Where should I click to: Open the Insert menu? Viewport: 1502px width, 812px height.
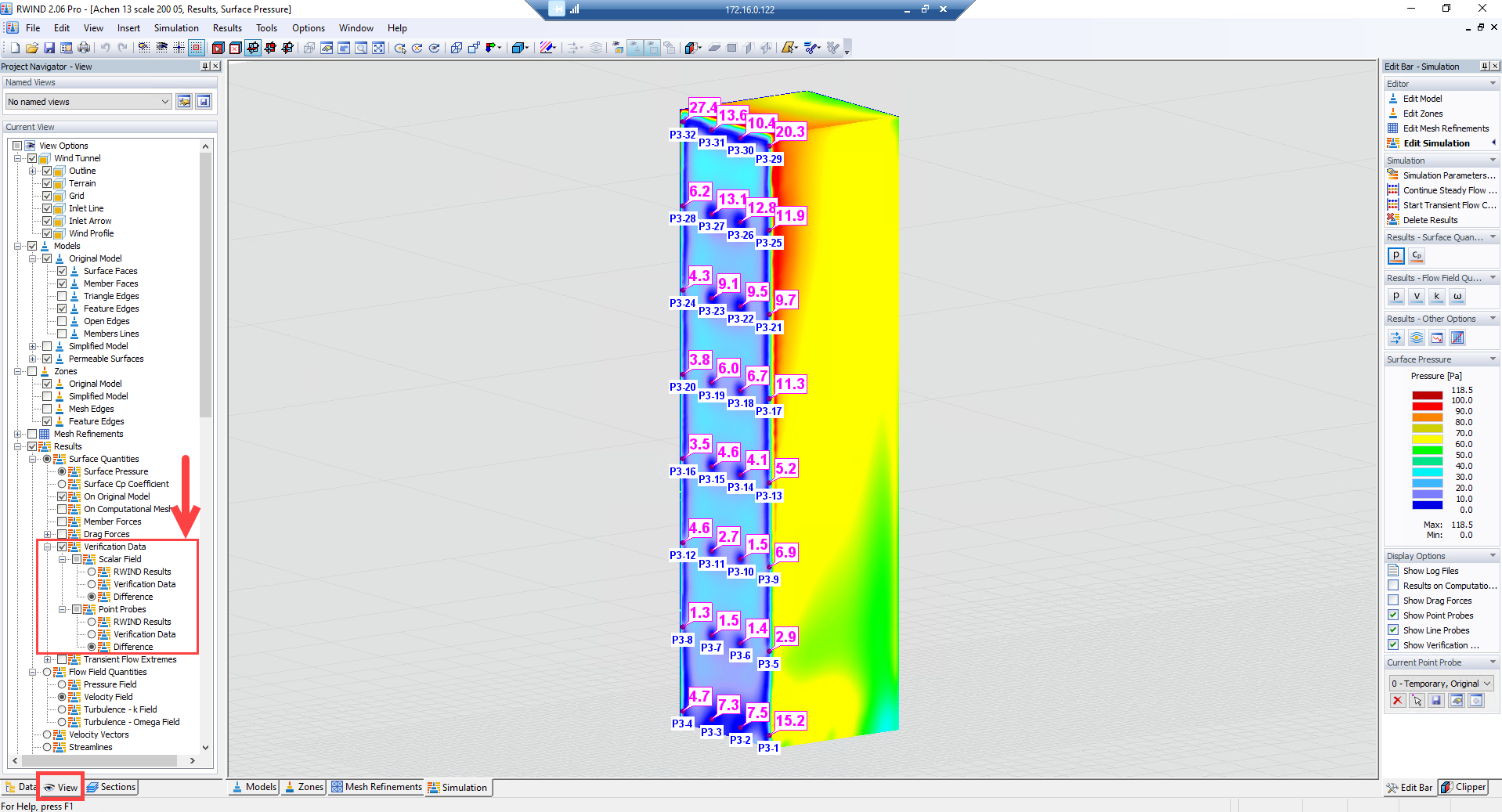pos(128,28)
